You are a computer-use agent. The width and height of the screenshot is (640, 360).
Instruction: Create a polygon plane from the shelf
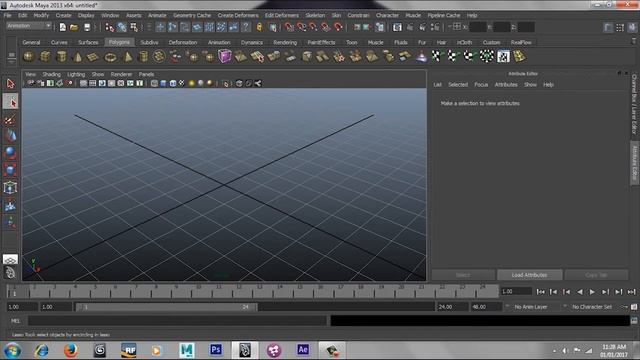click(x=93, y=57)
